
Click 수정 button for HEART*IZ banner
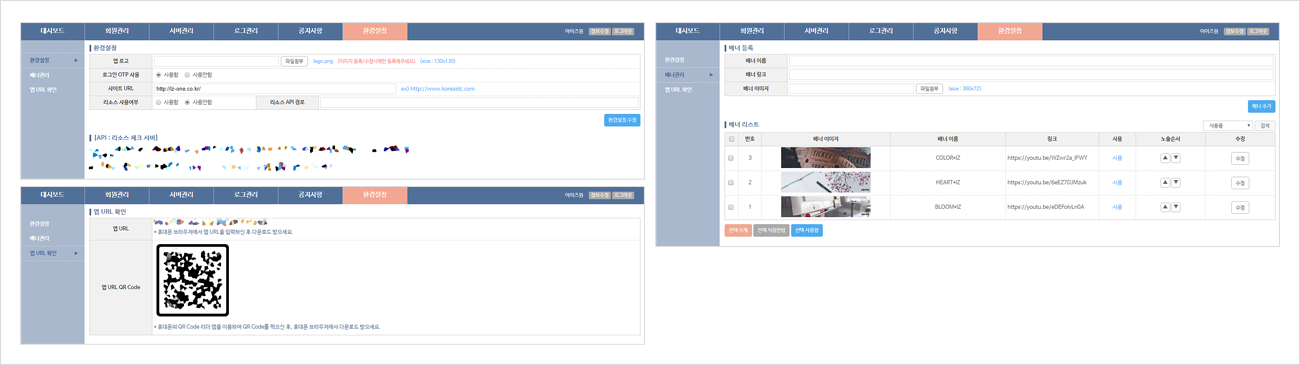[1240, 183]
